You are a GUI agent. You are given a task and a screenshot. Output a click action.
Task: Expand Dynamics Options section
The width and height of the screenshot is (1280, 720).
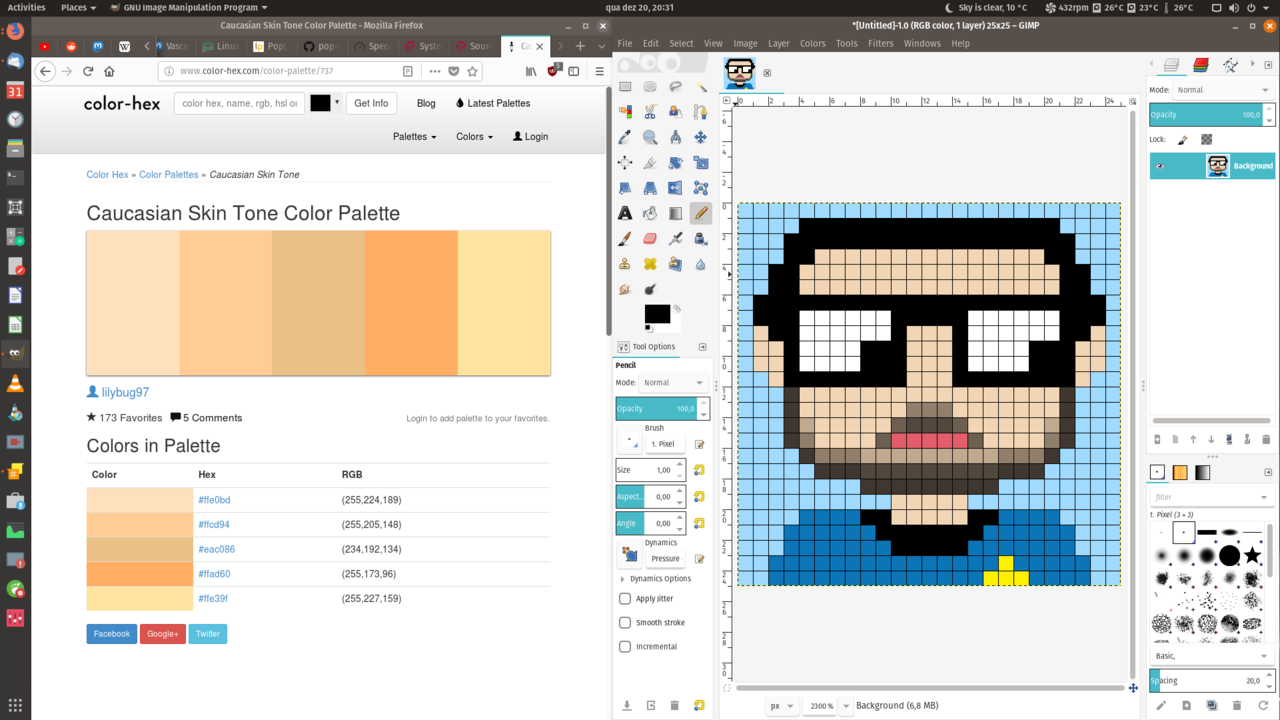pos(623,579)
